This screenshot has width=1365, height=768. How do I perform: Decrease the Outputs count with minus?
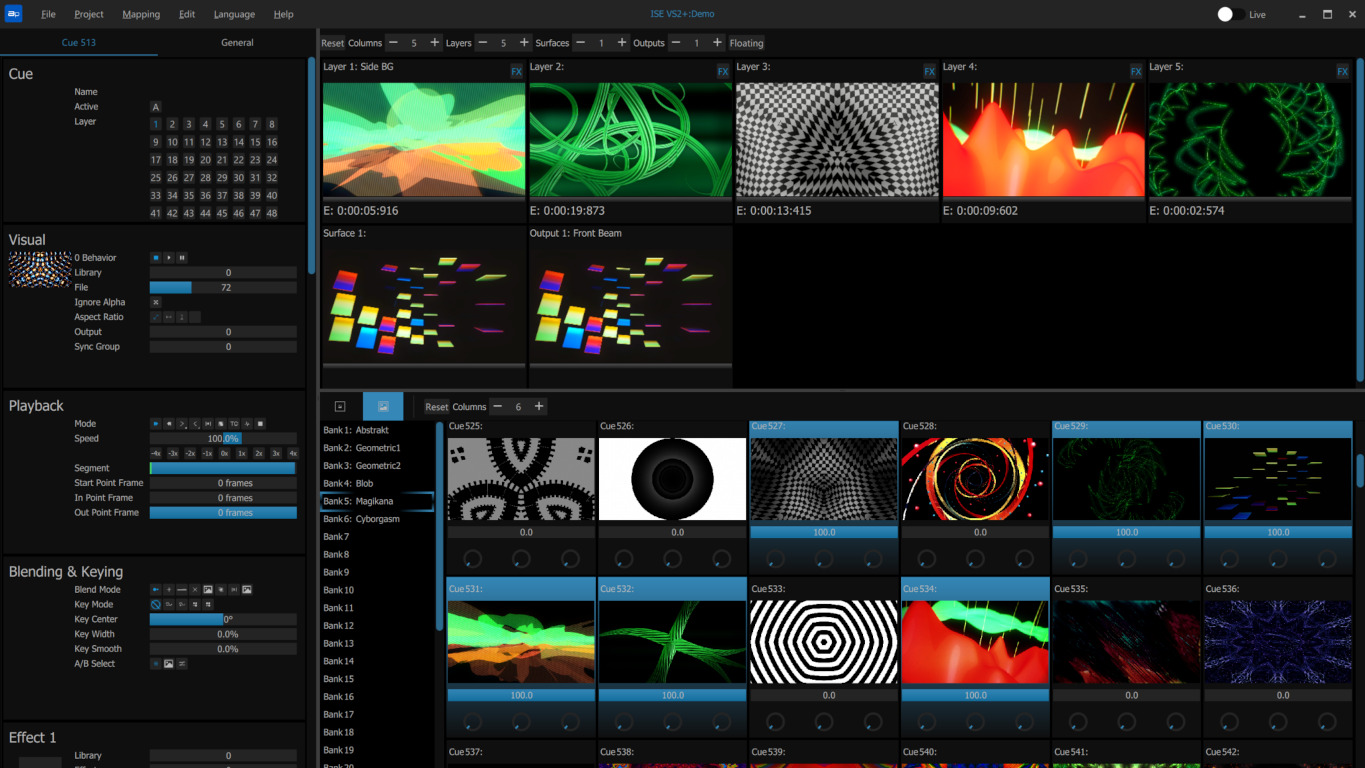point(675,43)
